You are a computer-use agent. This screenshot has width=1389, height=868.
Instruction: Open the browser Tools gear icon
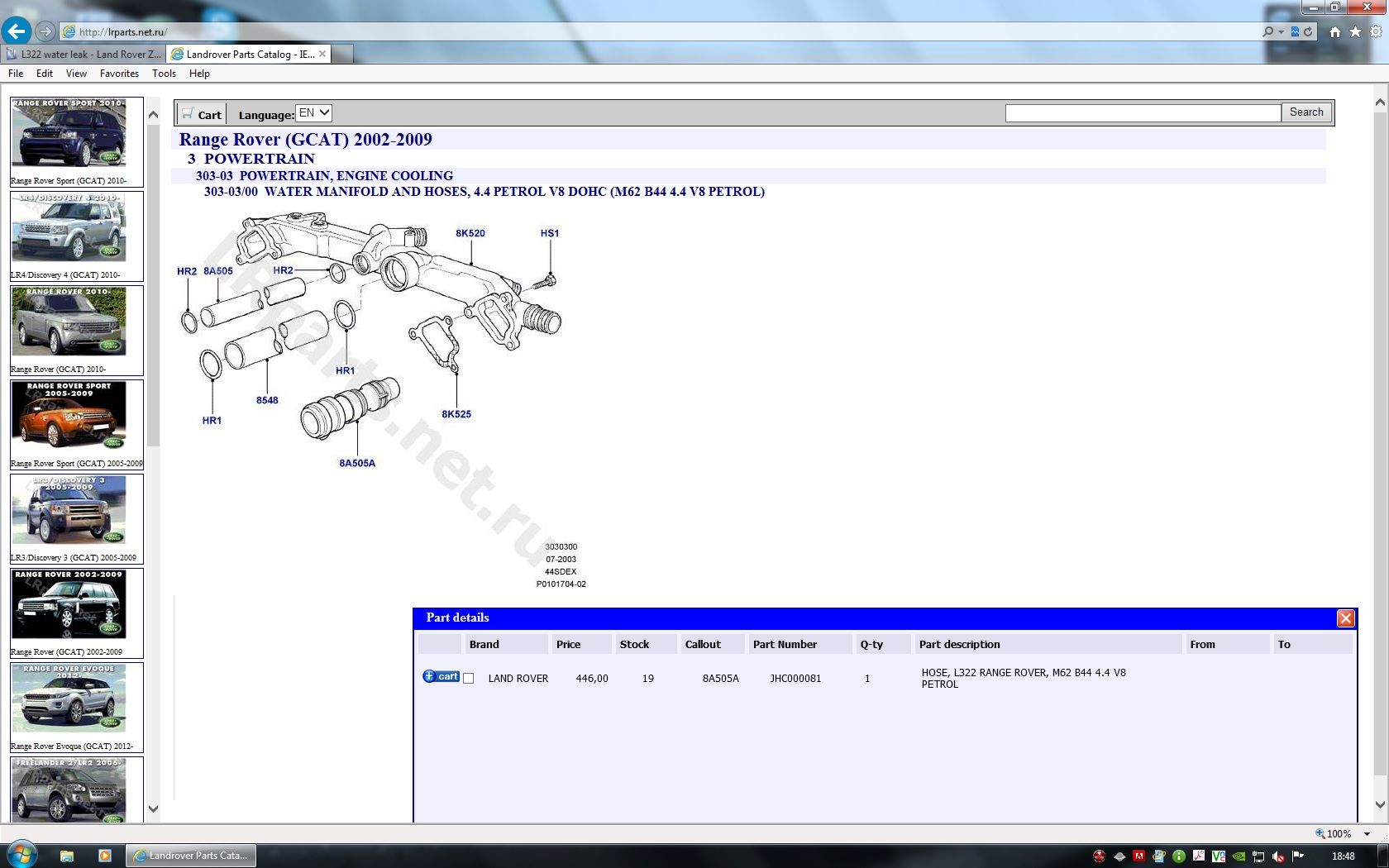click(x=1376, y=31)
